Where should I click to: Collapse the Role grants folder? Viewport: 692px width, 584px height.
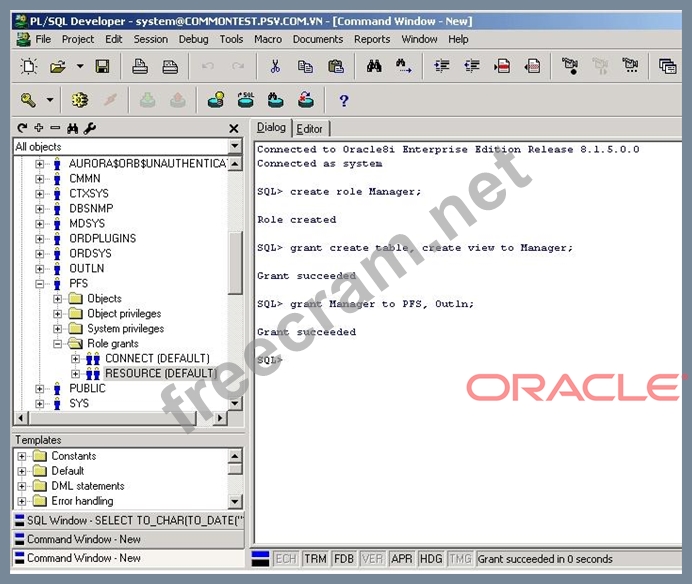(57, 344)
